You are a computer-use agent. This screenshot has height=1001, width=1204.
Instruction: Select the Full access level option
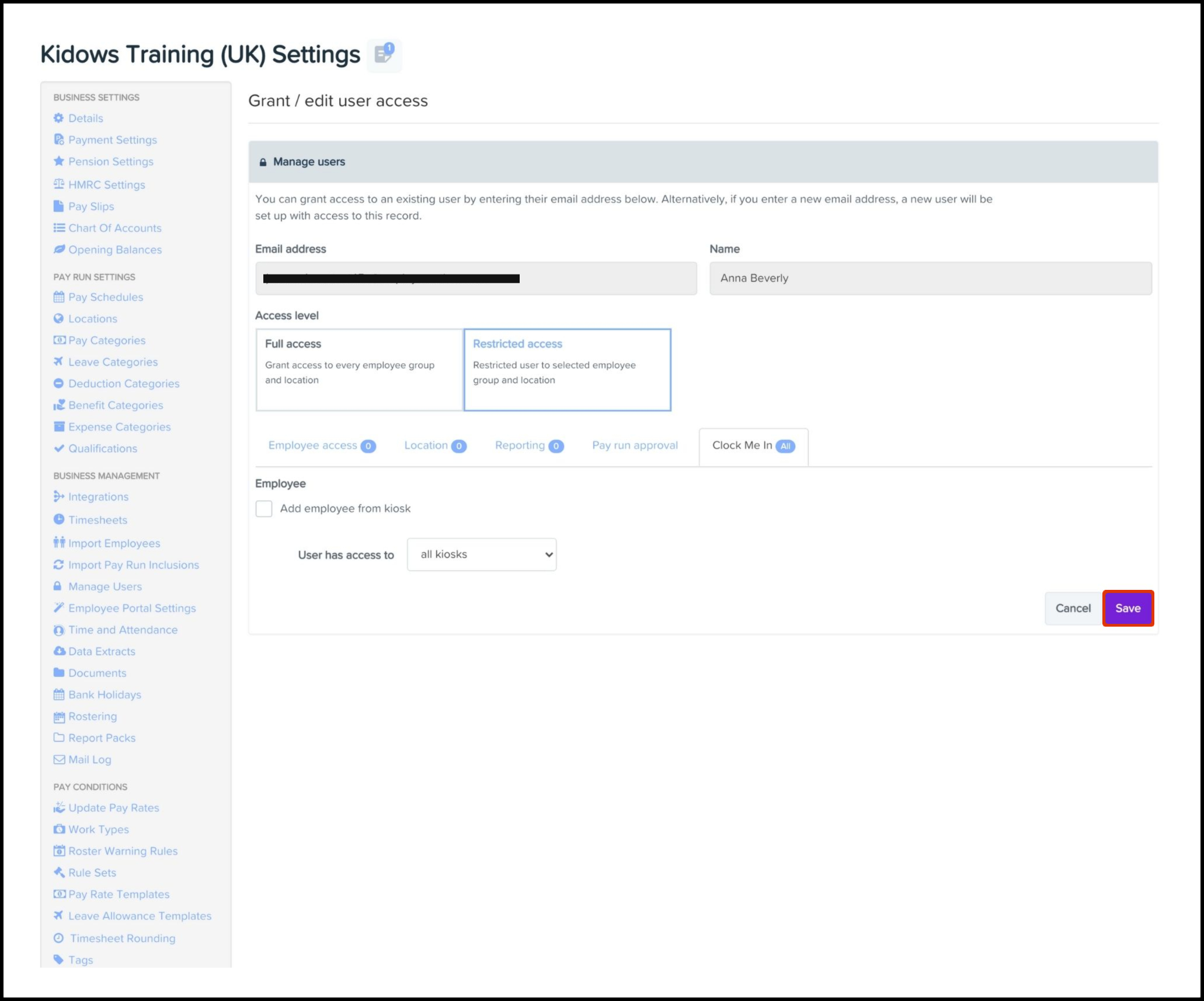[x=359, y=370]
